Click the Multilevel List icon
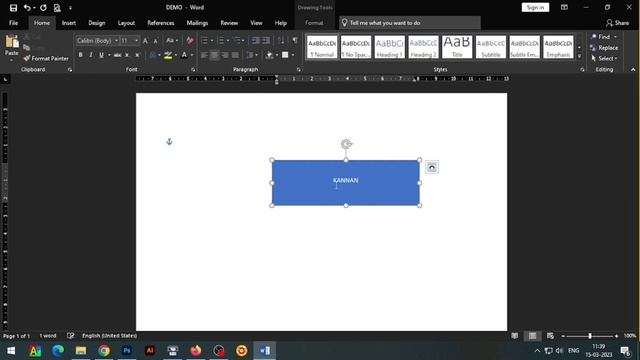The height and width of the screenshot is (360, 640). (236, 40)
